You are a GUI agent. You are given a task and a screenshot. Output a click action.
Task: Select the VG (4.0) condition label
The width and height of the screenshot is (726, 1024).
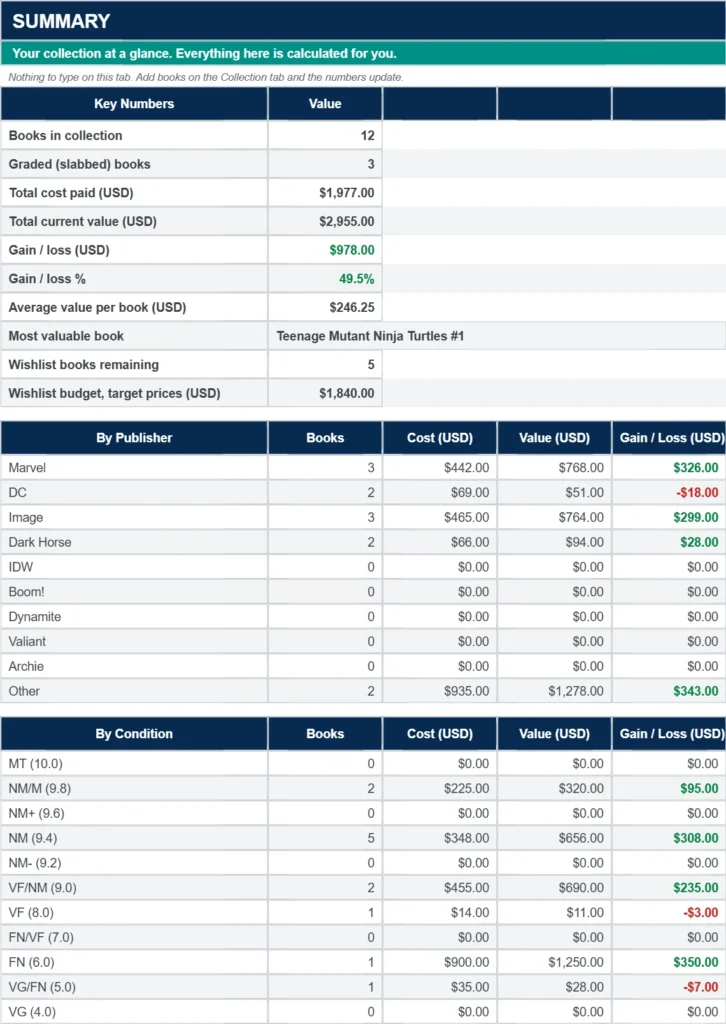click(32, 1012)
